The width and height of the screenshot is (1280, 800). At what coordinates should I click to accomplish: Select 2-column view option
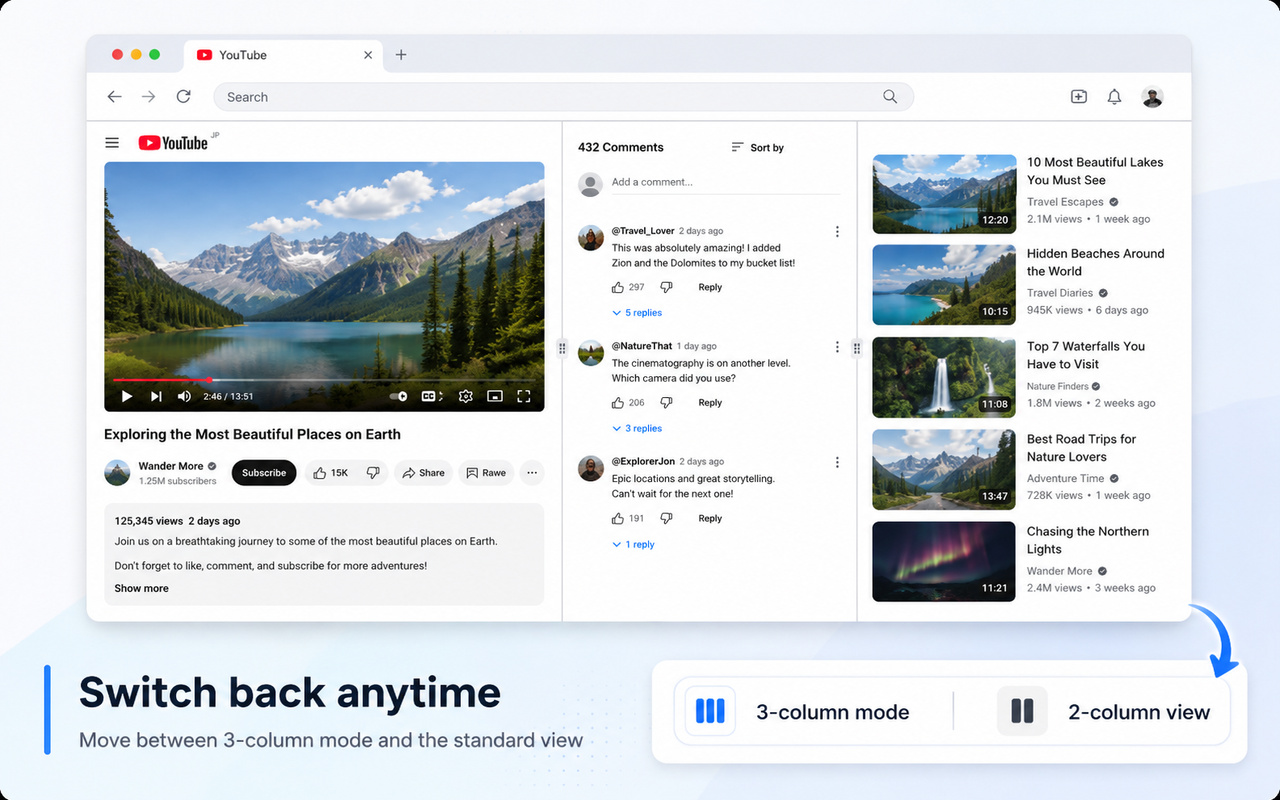click(x=1103, y=712)
